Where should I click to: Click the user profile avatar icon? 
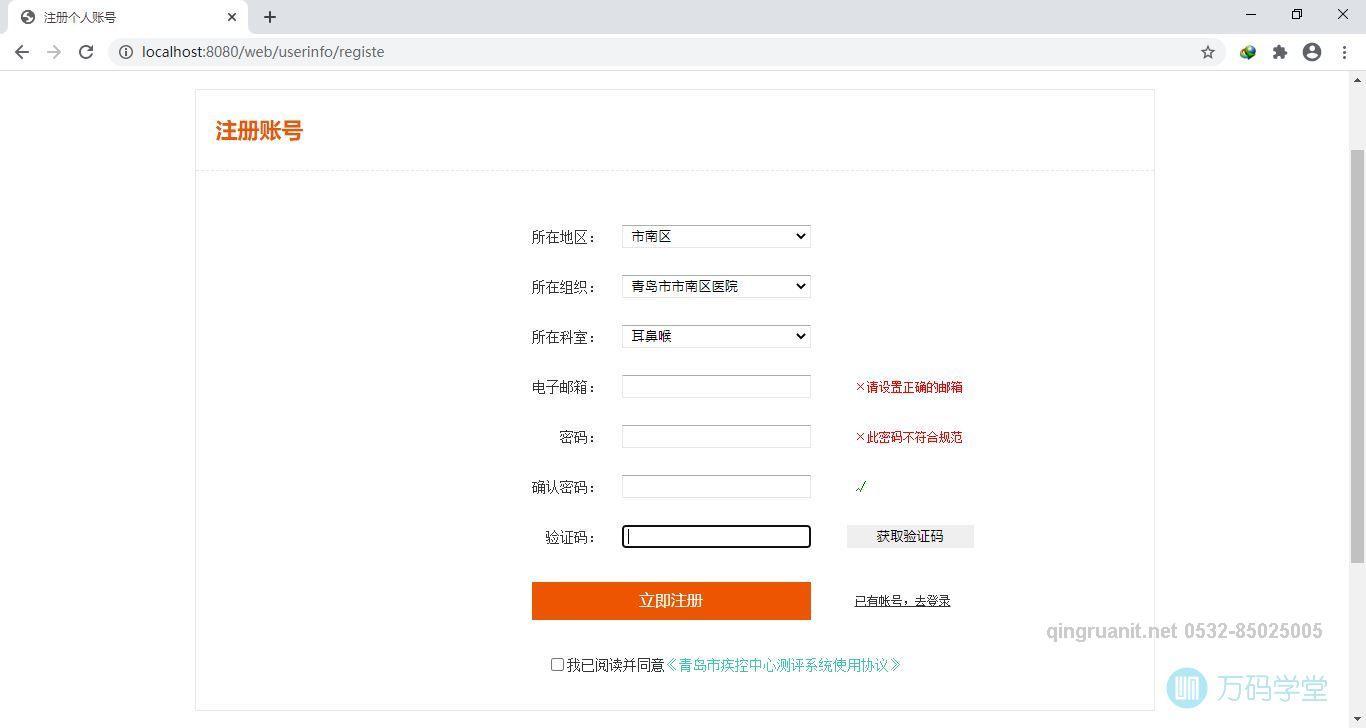[x=1312, y=52]
